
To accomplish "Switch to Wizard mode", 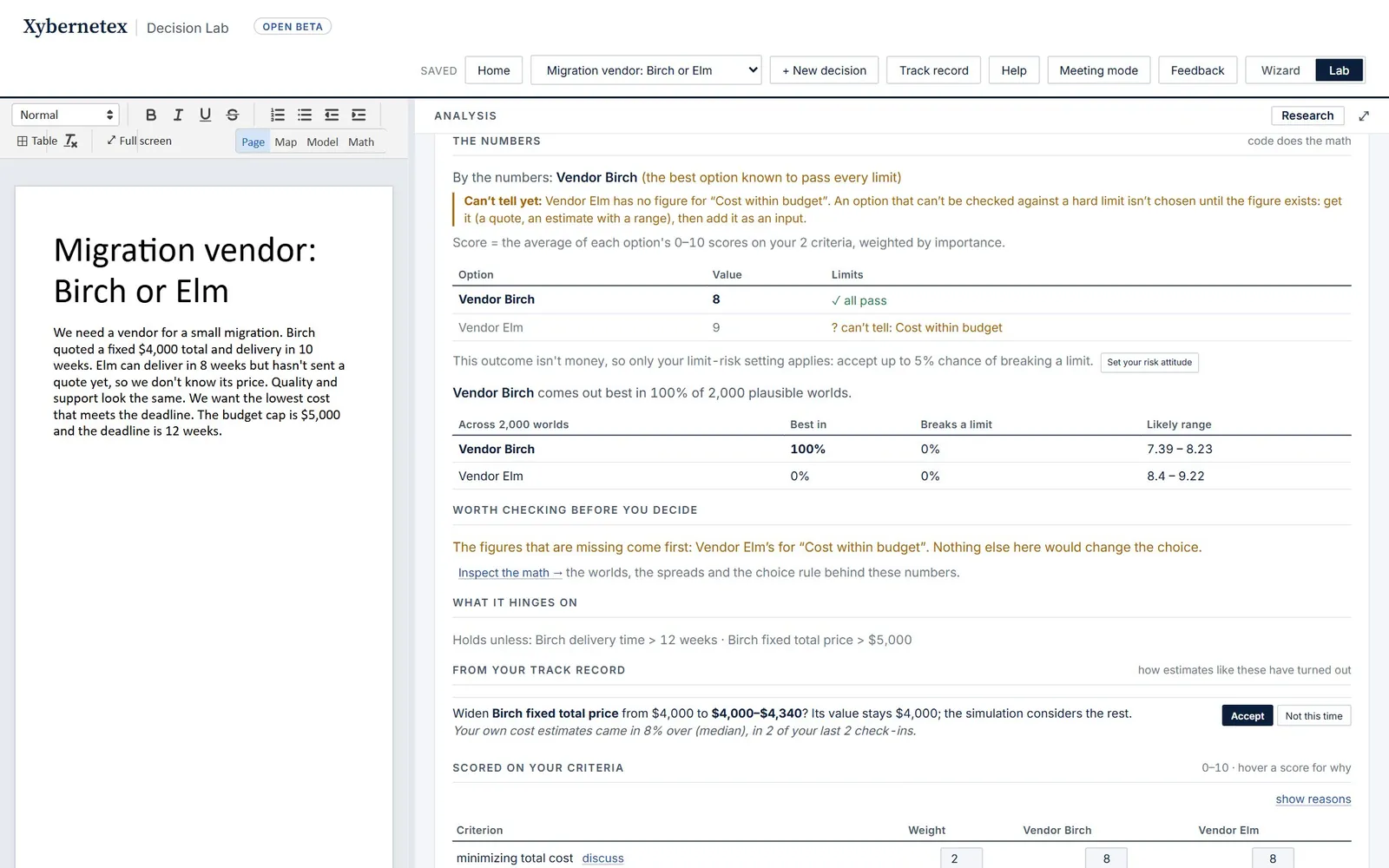I will click(1280, 70).
